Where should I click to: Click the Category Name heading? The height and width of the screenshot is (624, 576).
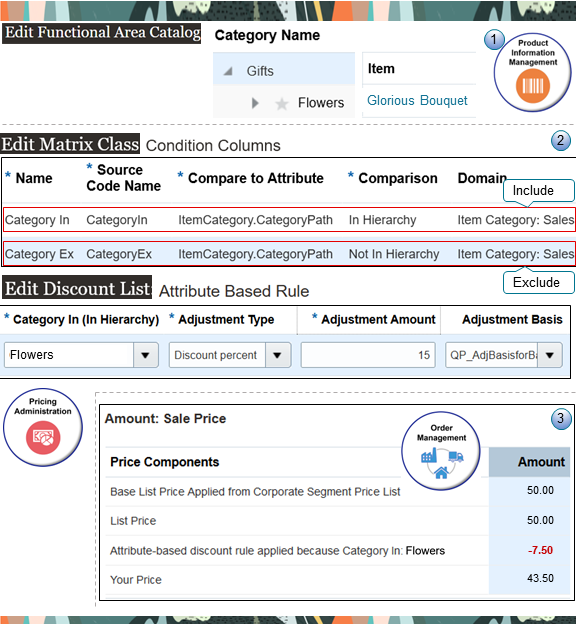(x=267, y=35)
